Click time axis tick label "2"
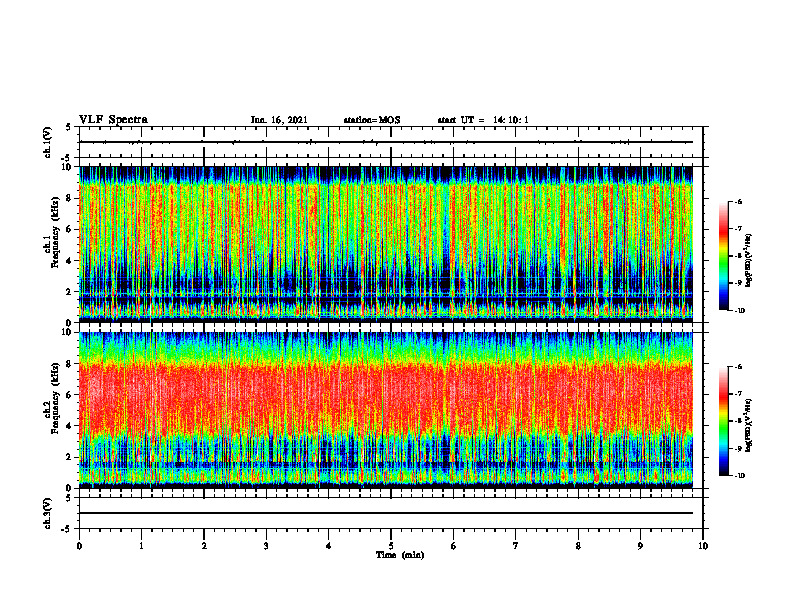The width and height of the screenshot is (792, 612). coord(204,546)
